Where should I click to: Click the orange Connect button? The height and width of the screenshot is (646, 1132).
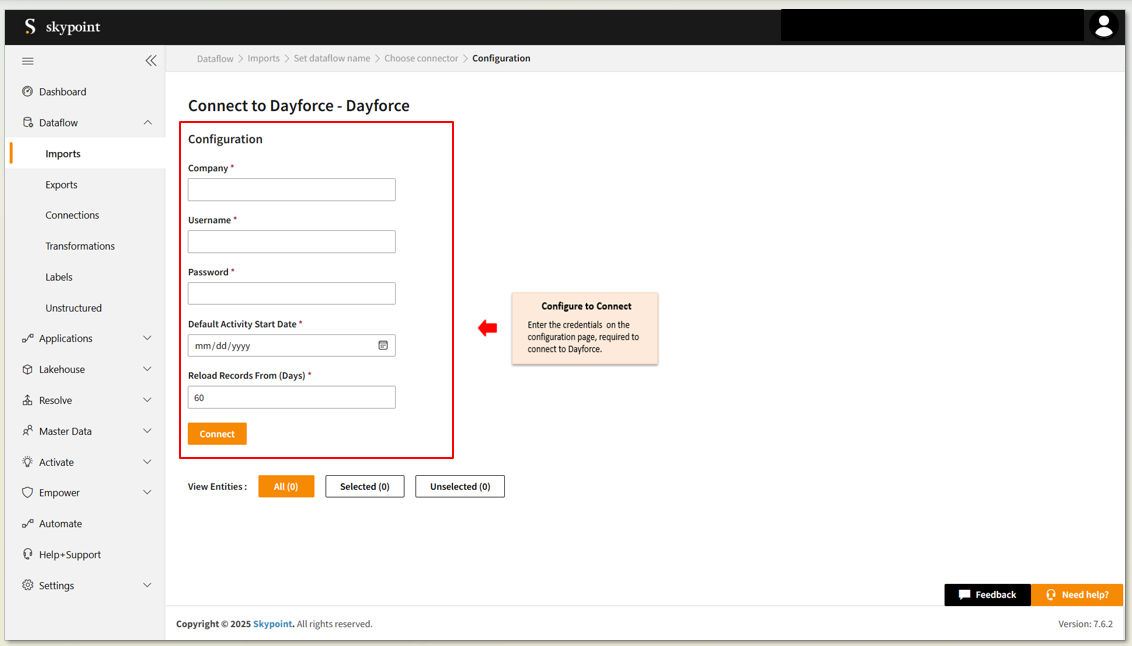[x=217, y=434]
